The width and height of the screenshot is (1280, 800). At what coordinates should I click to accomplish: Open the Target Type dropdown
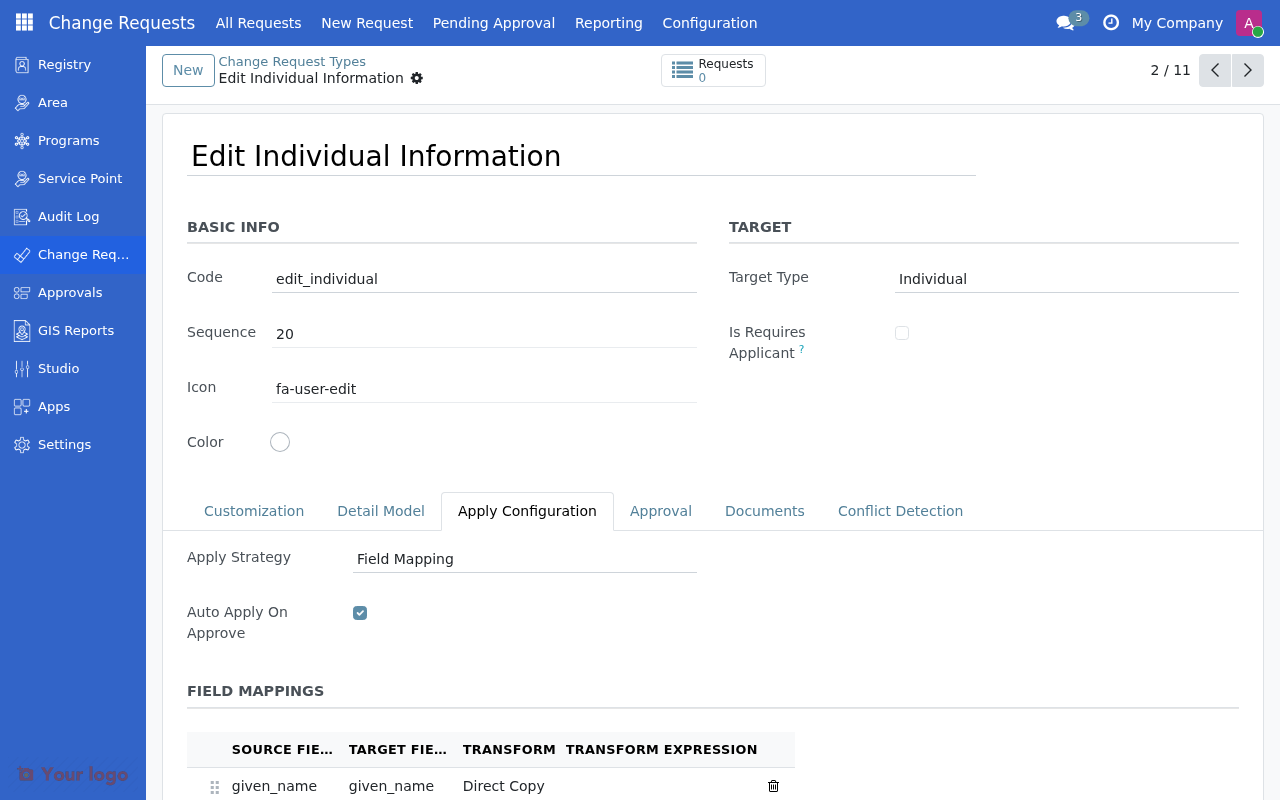[x=1066, y=279]
